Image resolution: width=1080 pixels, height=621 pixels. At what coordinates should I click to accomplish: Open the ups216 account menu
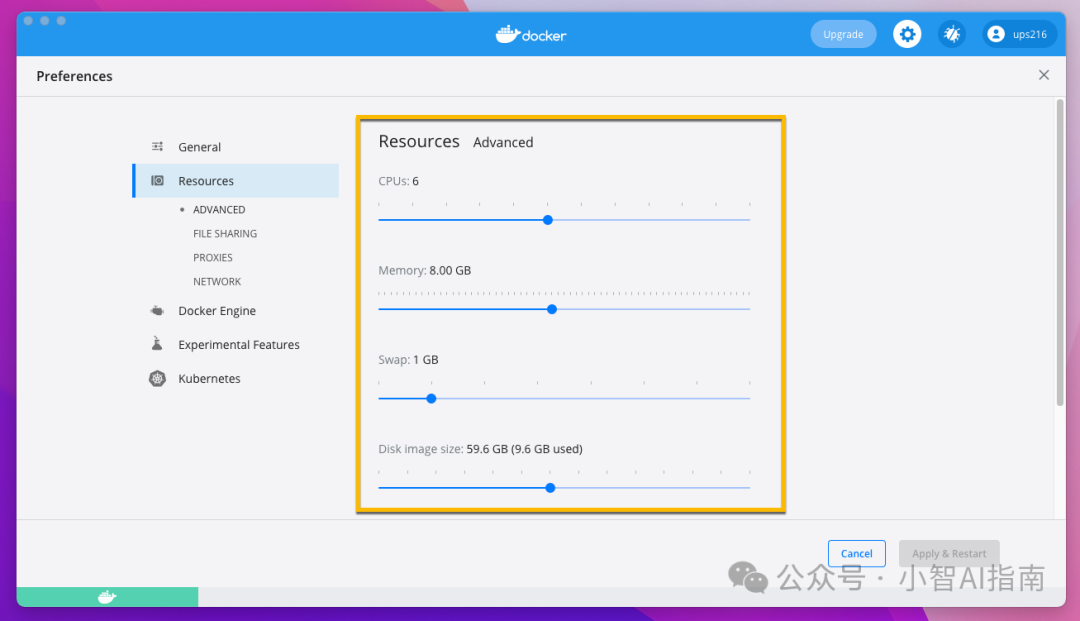[1020, 34]
